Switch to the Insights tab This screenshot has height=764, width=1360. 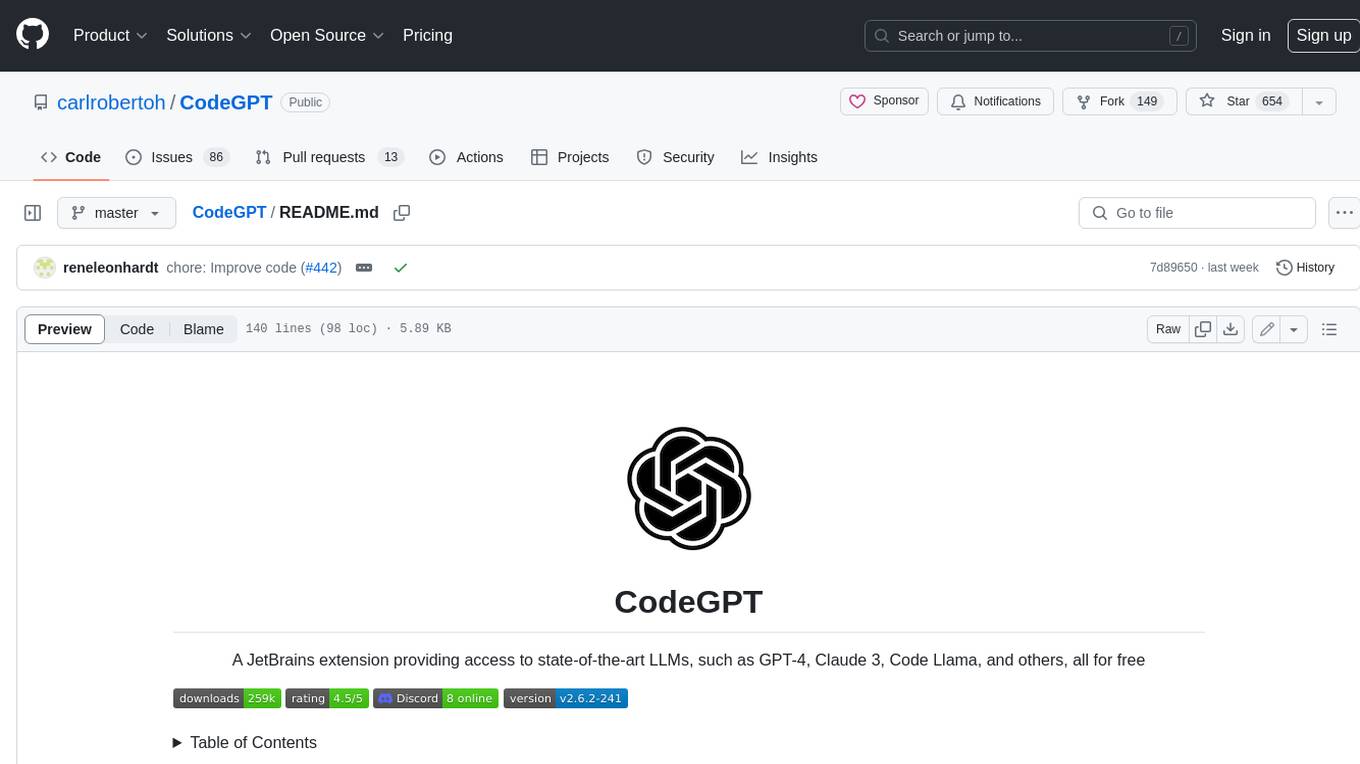coord(779,157)
